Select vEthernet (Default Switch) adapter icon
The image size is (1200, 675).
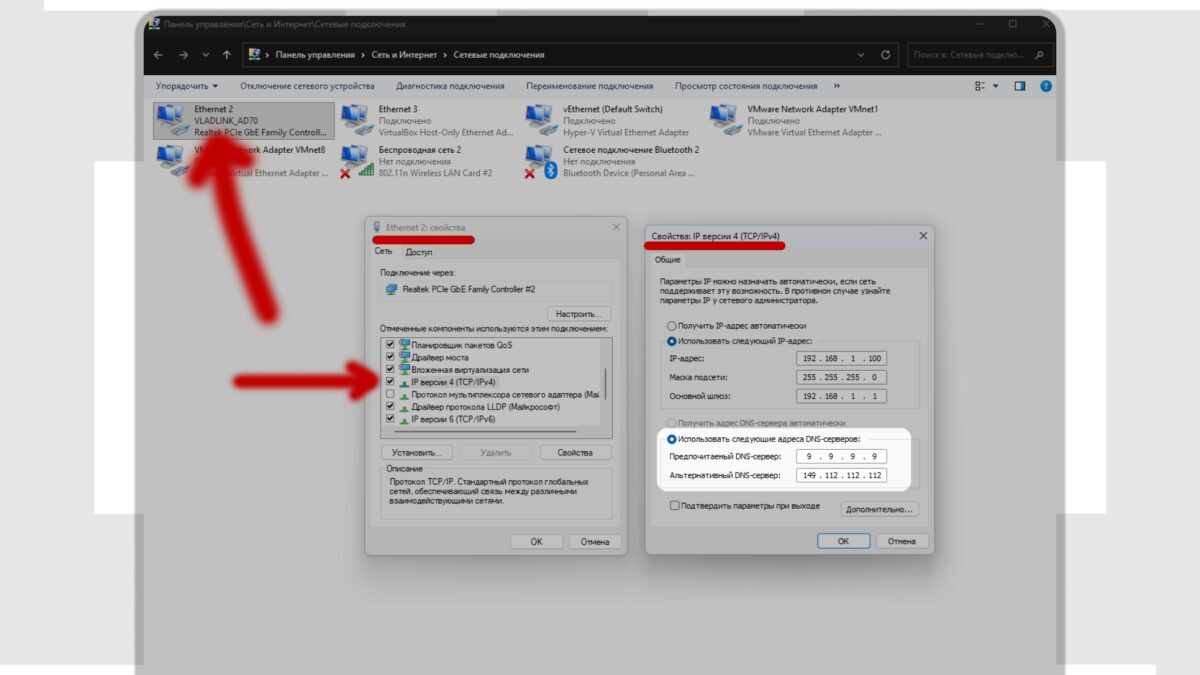[541, 119]
